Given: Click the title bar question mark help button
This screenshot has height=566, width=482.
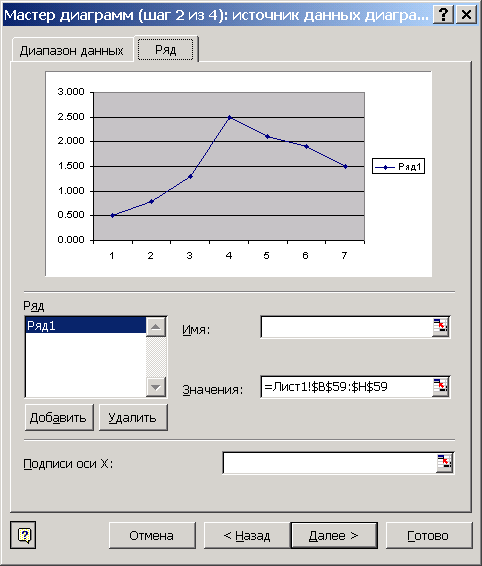Looking at the screenshot, I should [x=443, y=15].
